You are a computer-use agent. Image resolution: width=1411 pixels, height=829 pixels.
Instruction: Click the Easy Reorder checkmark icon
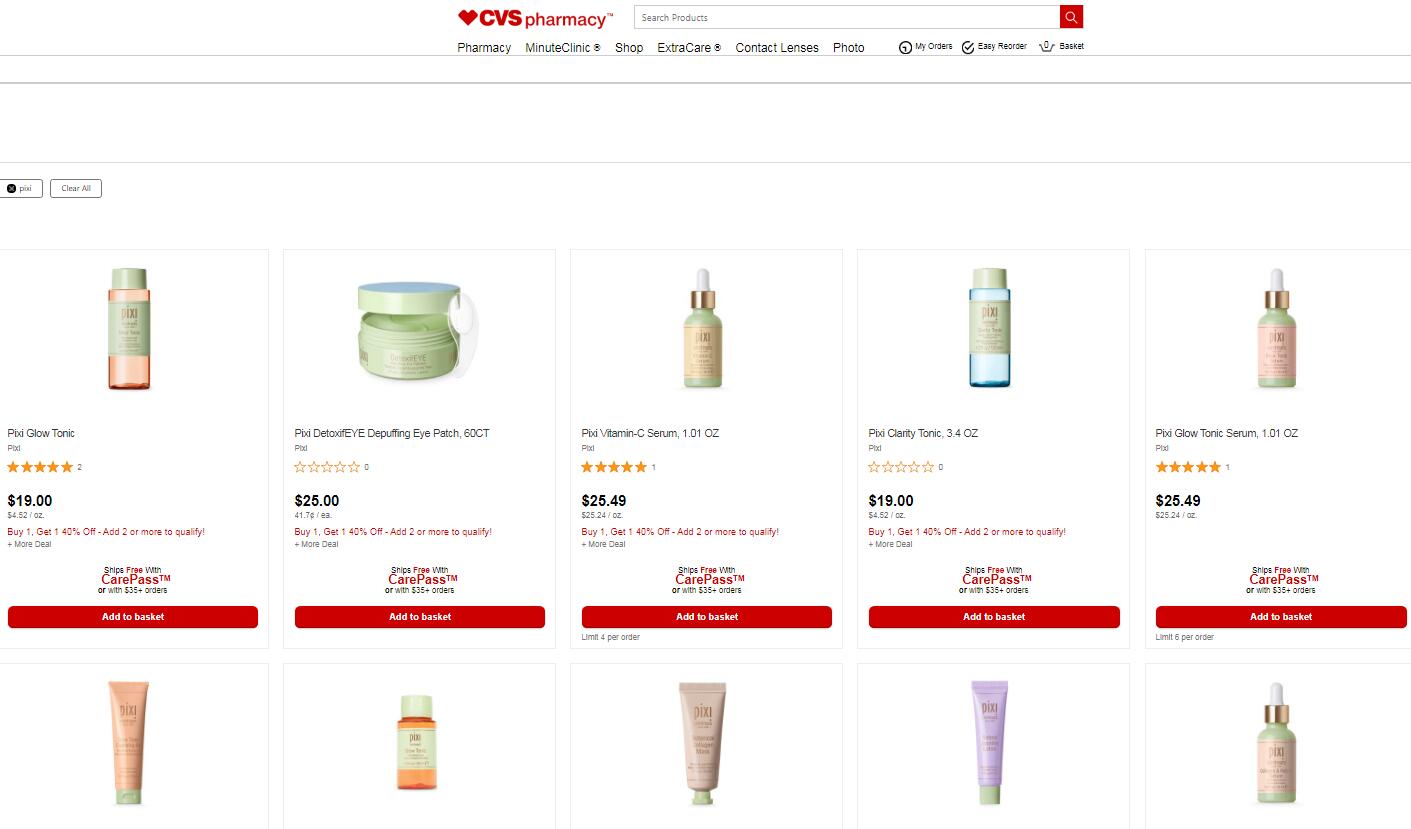click(968, 47)
